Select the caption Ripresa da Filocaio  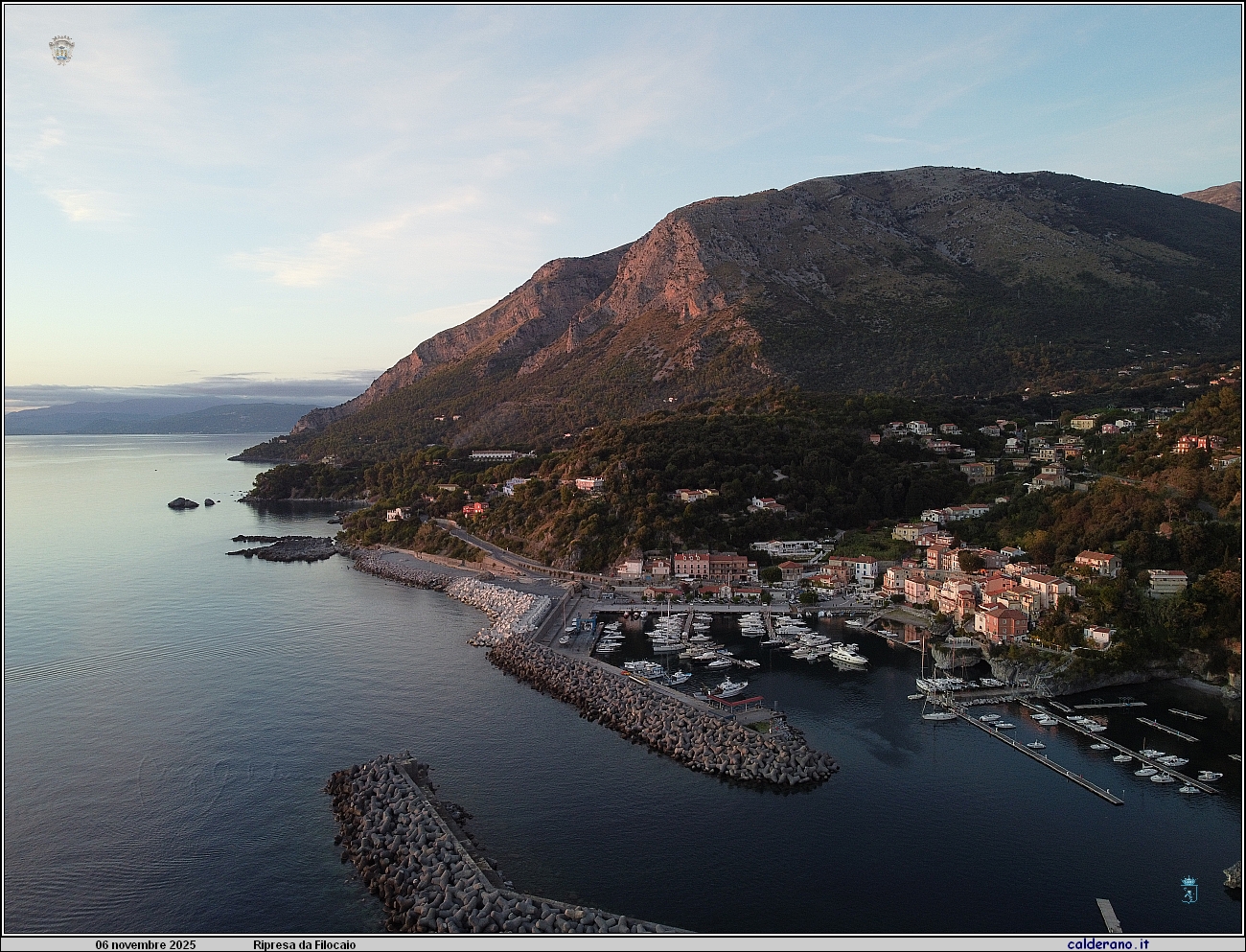pos(304,944)
